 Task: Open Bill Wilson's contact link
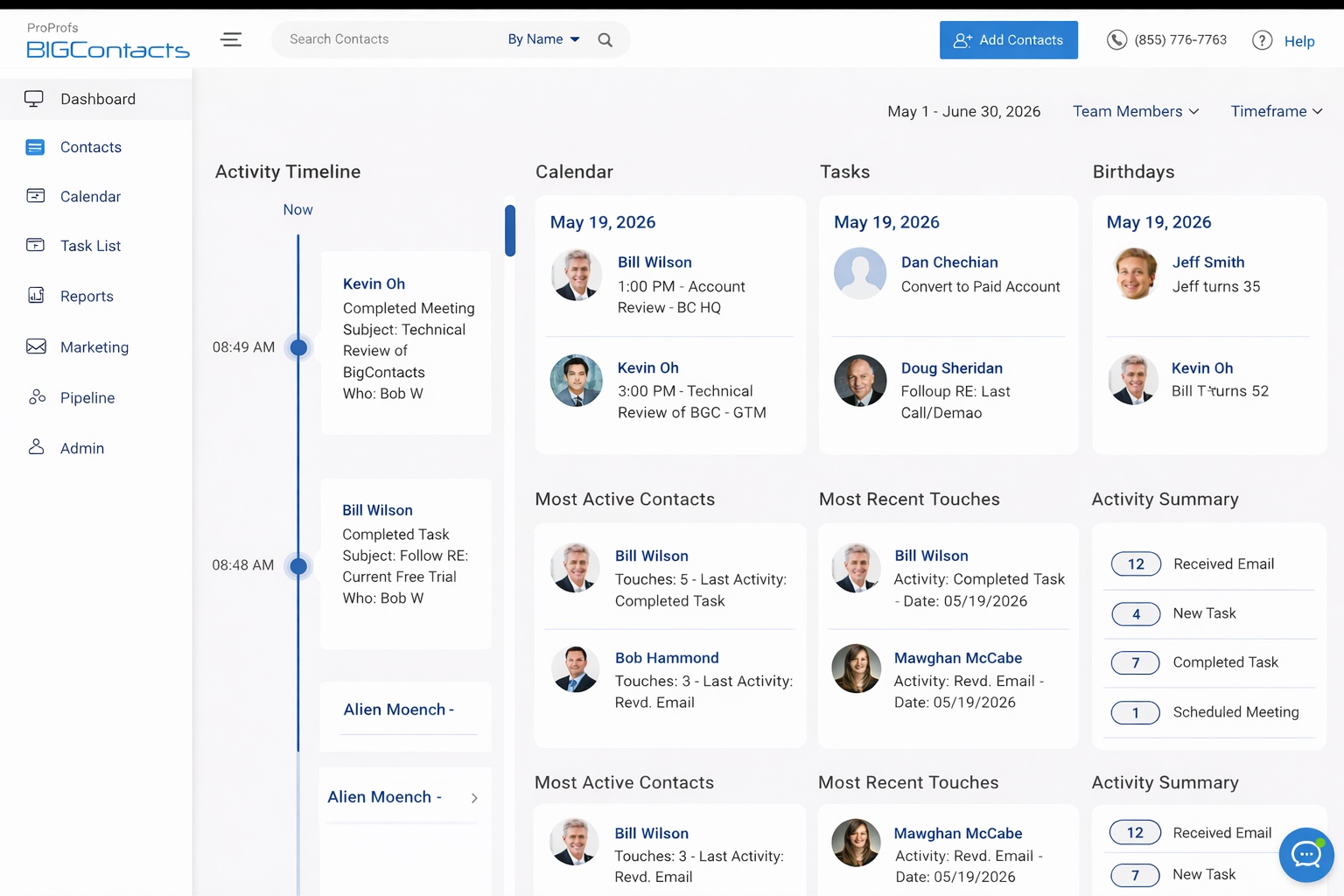654,262
